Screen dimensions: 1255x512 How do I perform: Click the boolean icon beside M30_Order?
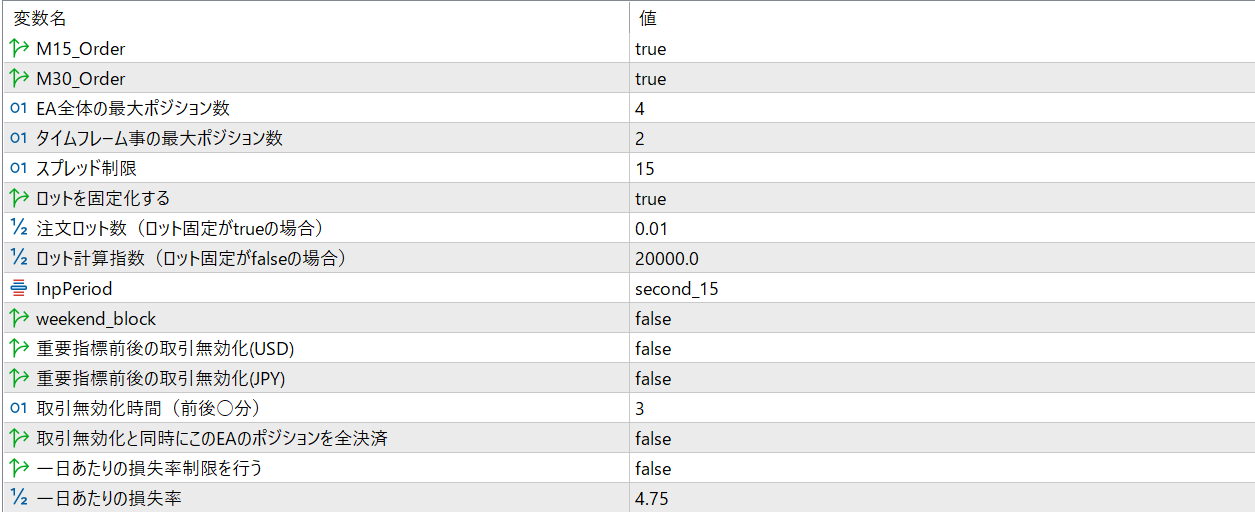19,78
